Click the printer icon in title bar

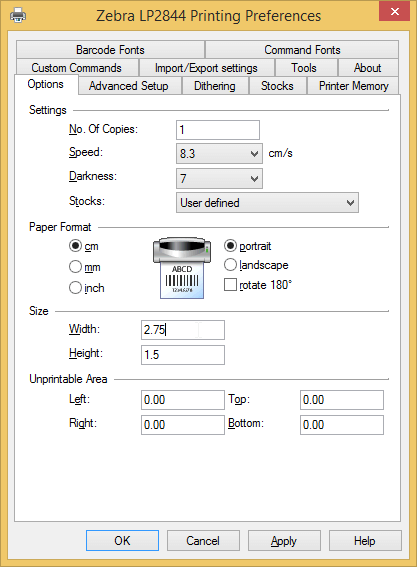coord(18,16)
